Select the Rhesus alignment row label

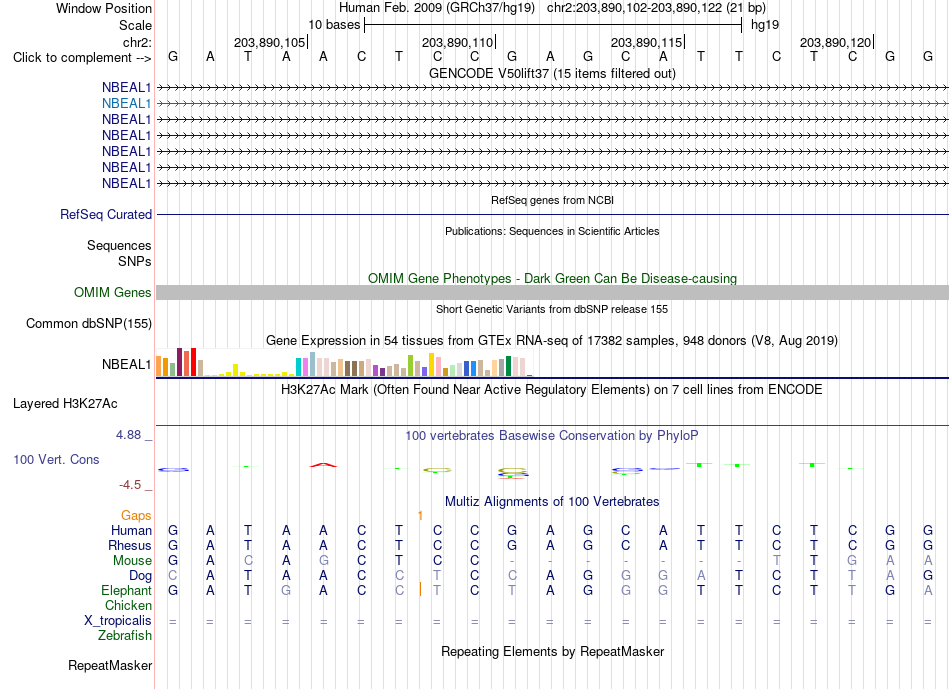click(x=130, y=546)
